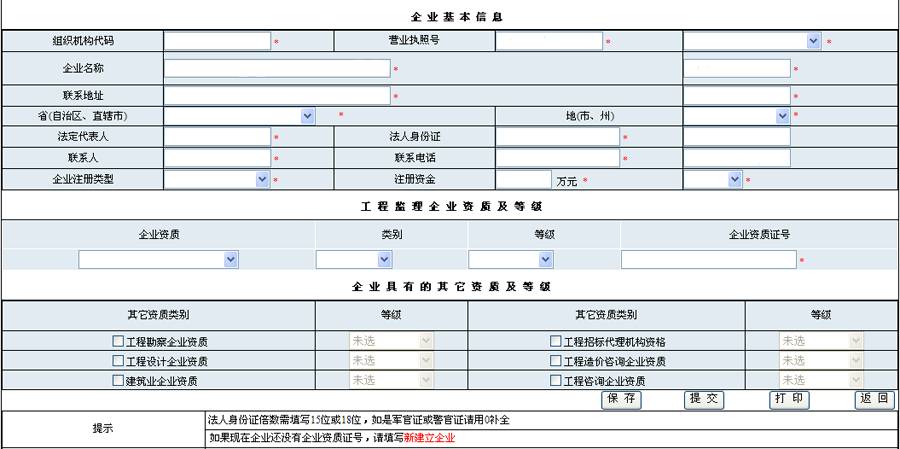
Task: Click the 企业资质证号 input field
Action: point(708,260)
